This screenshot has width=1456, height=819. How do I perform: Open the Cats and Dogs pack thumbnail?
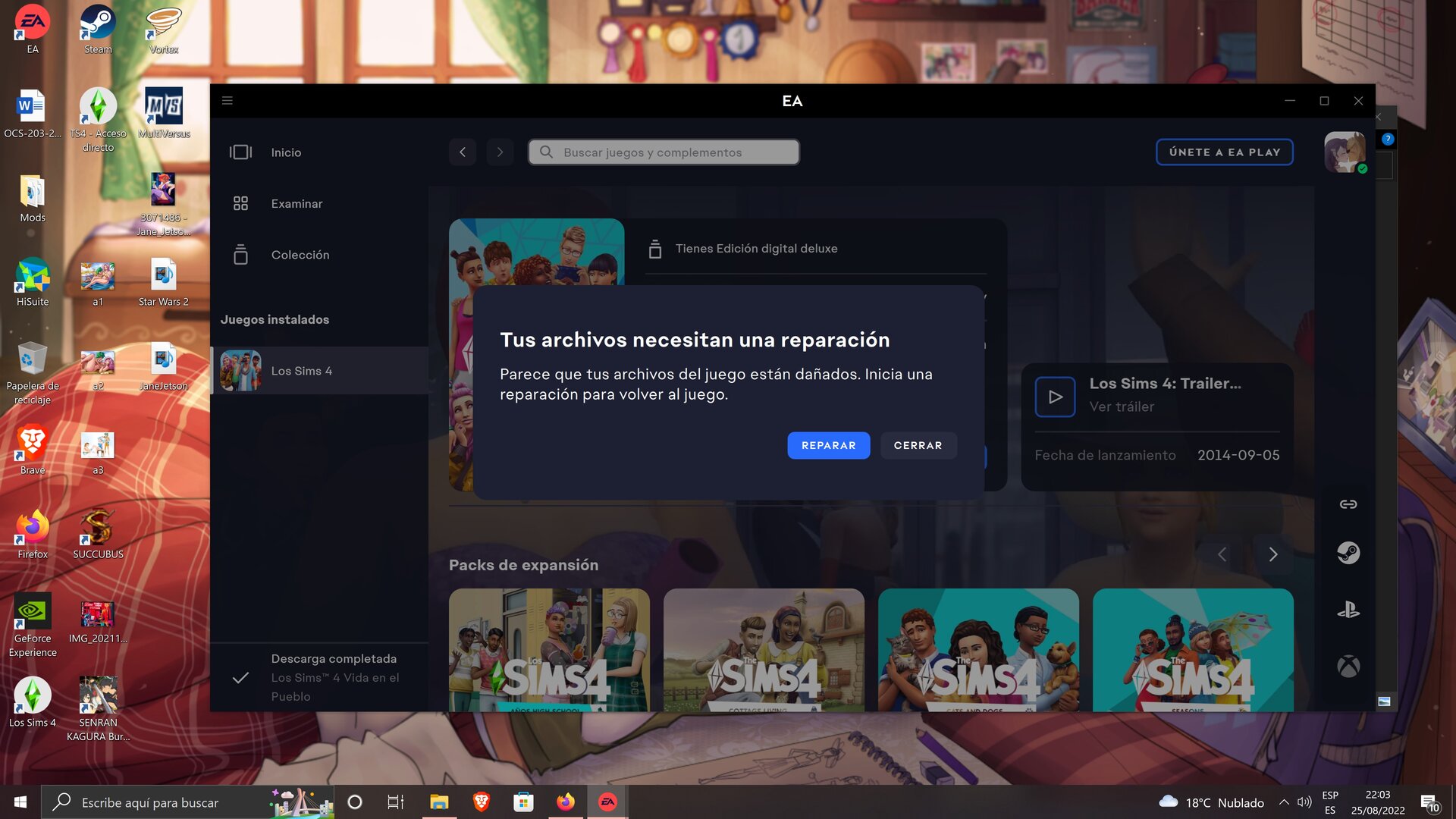point(978,650)
